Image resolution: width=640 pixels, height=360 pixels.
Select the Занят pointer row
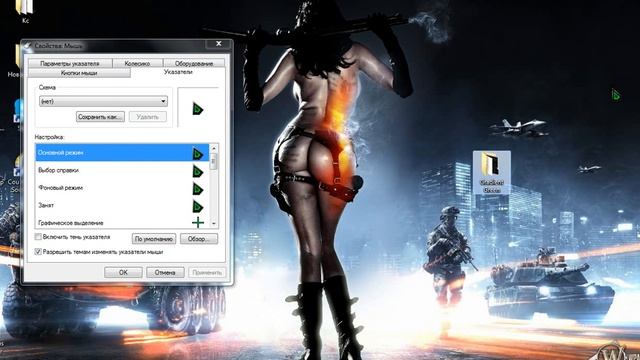(122, 205)
